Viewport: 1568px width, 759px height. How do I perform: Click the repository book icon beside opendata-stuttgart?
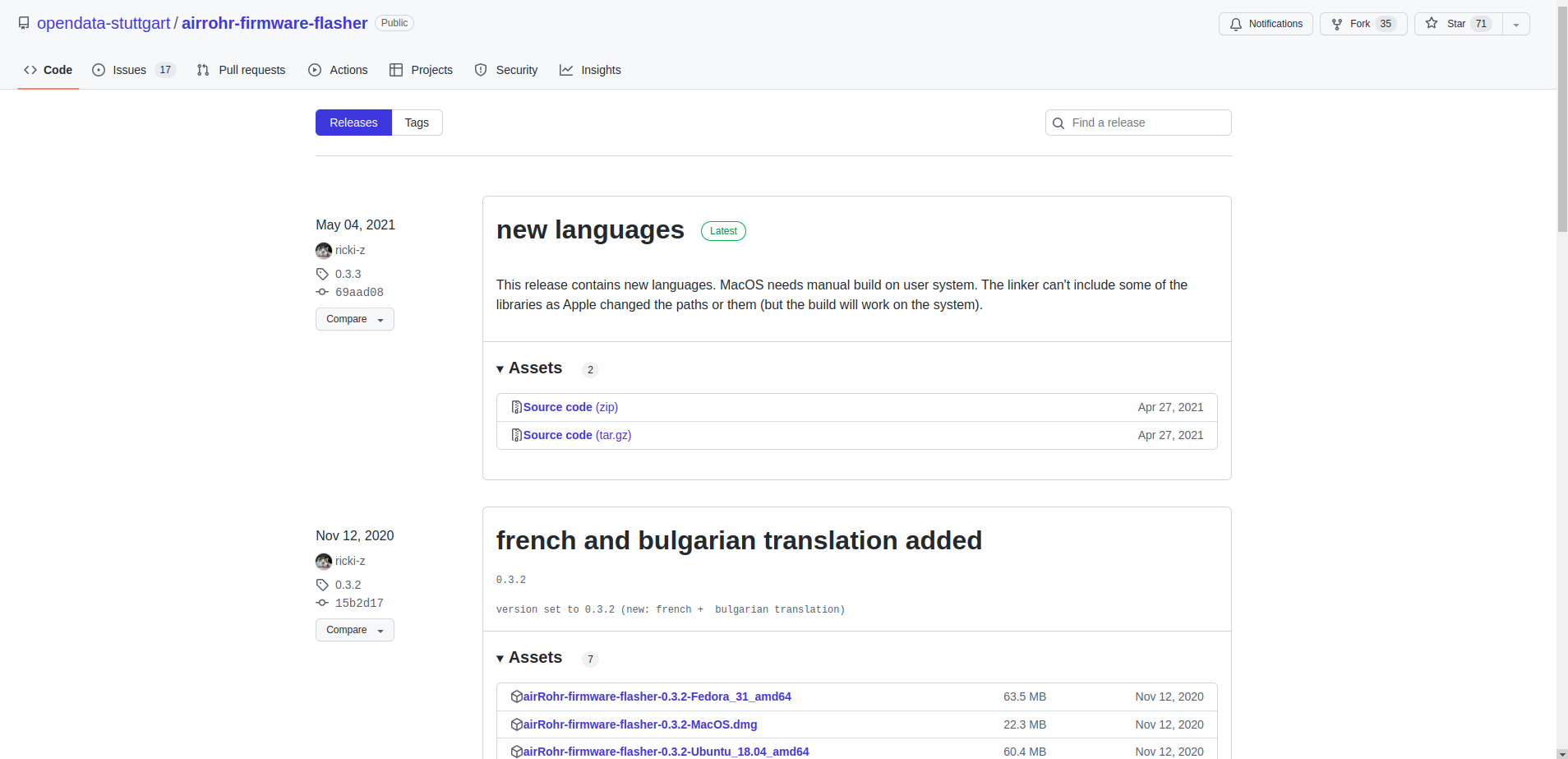(24, 23)
